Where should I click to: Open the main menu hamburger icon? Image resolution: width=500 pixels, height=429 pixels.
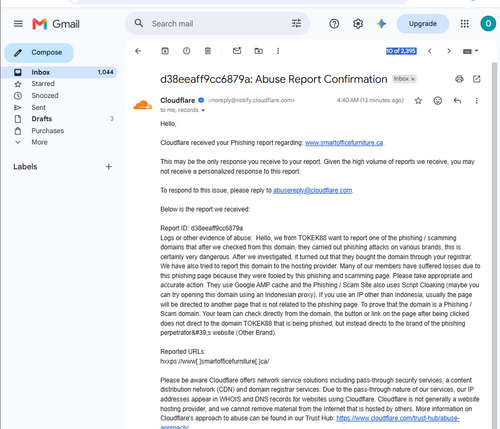[18, 24]
